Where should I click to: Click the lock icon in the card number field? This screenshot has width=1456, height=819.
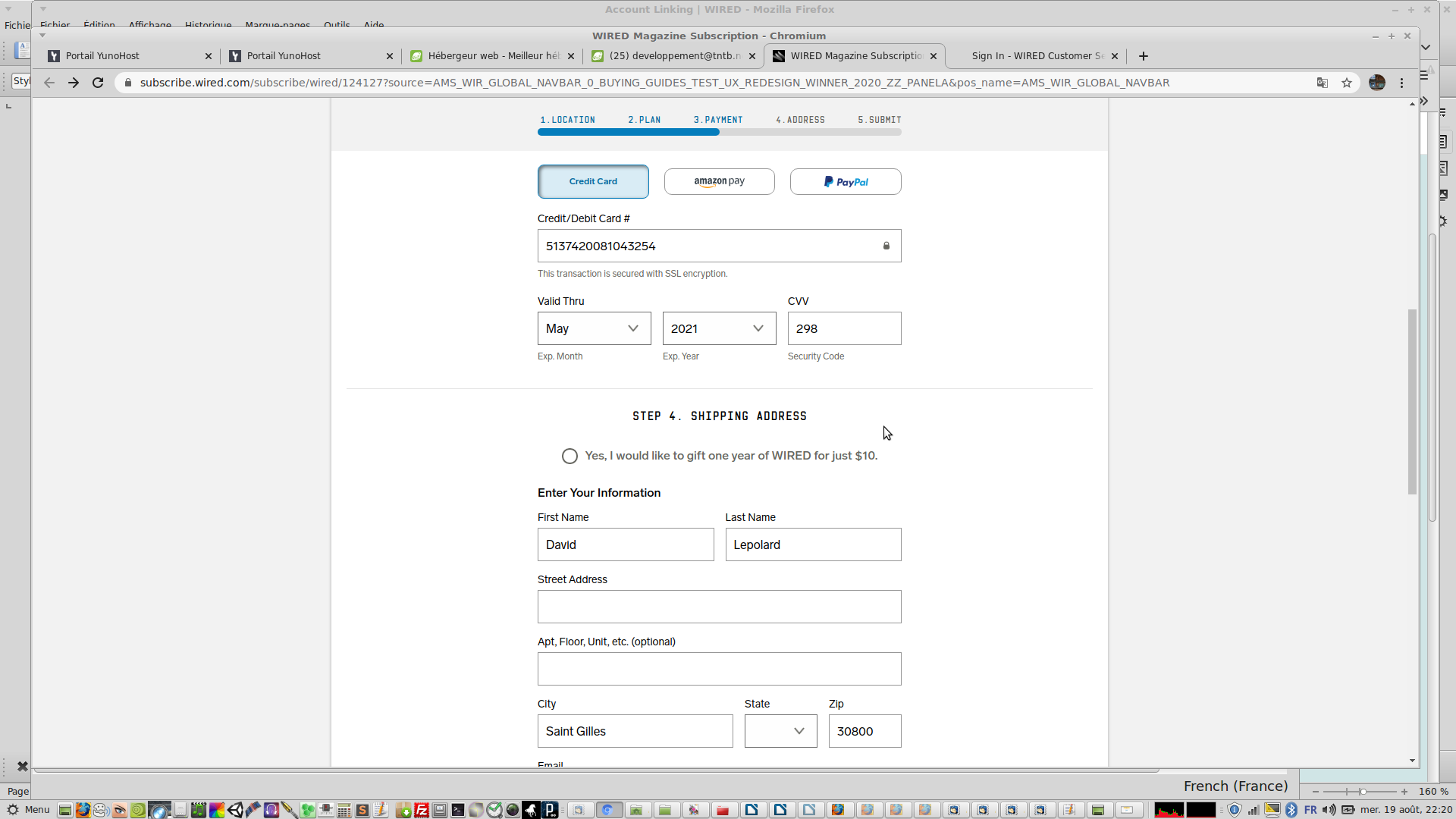pyautogui.click(x=886, y=246)
